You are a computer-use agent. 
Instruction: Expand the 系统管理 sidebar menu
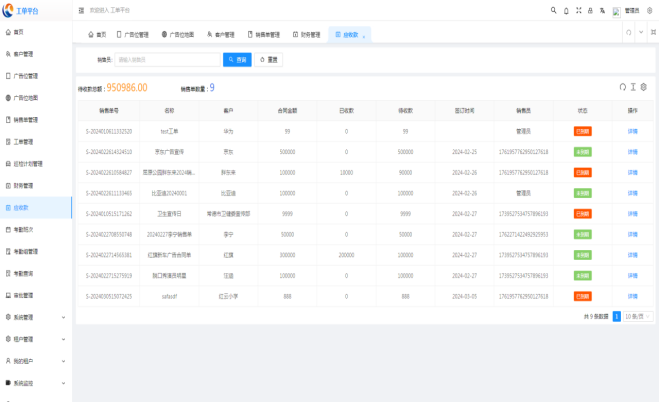click(35, 317)
